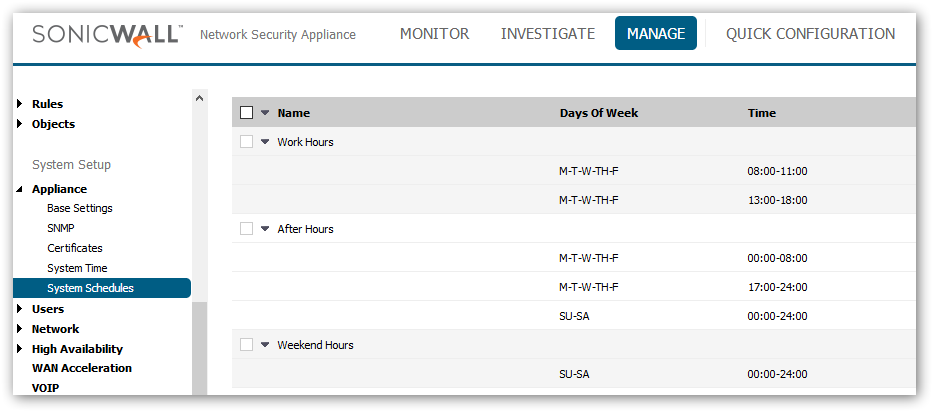This screenshot has width=933, height=412.
Task: Collapse the Appliance sidebar section
Action: 20,189
